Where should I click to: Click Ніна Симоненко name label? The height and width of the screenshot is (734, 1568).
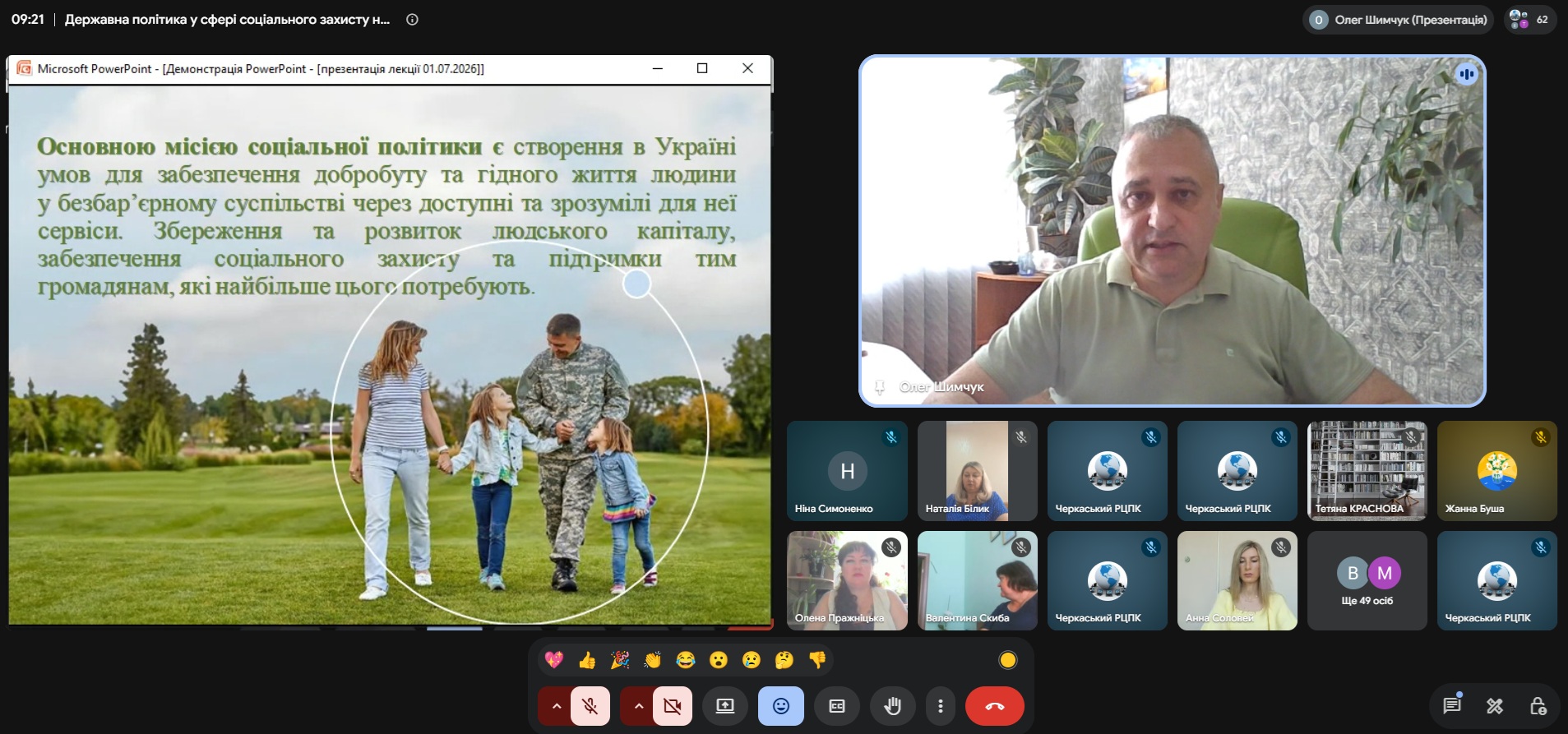(834, 509)
